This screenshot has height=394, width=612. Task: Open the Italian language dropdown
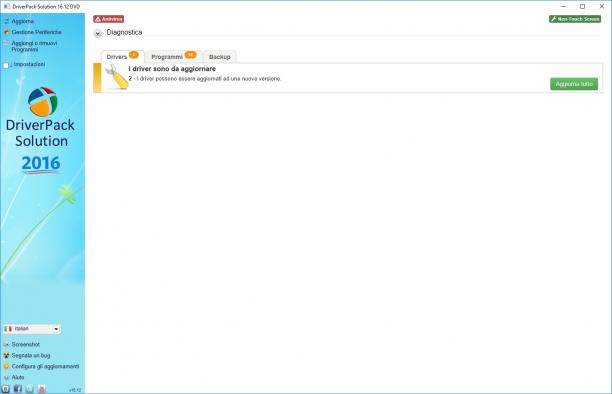tap(32, 329)
